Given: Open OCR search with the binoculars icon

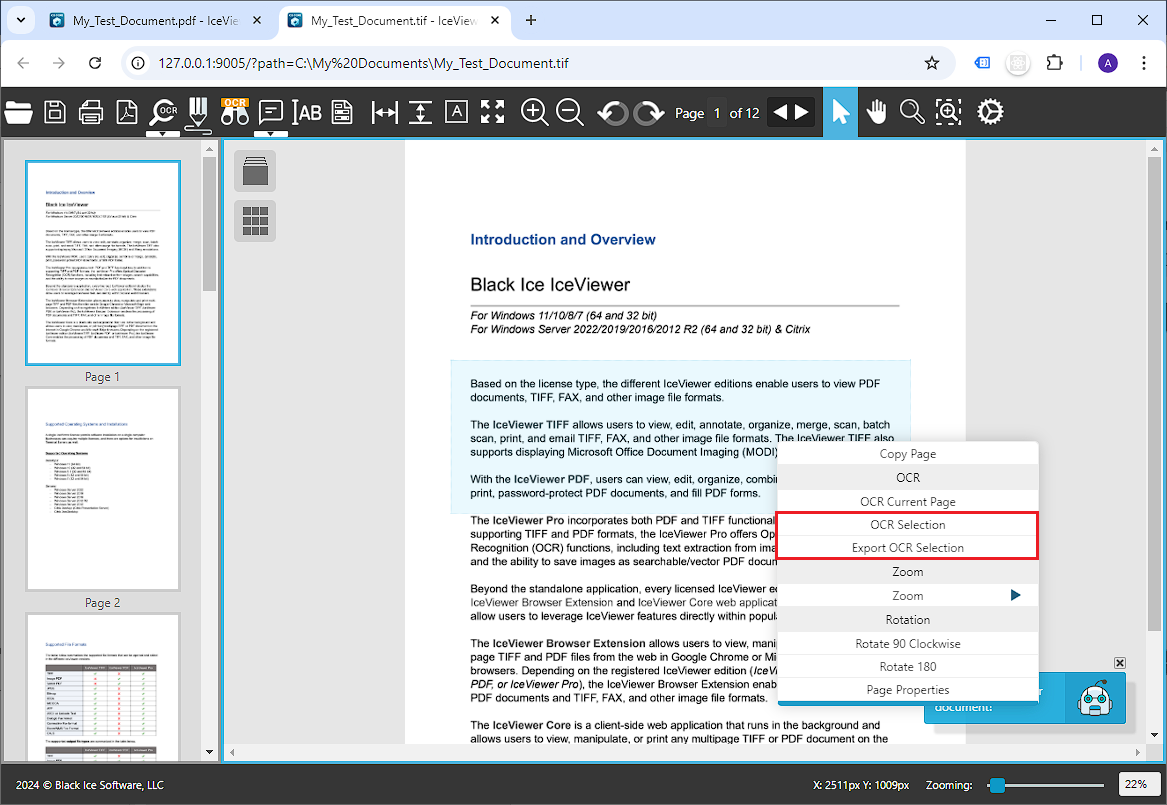Looking at the screenshot, I should pyautogui.click(x=234, y=112).
